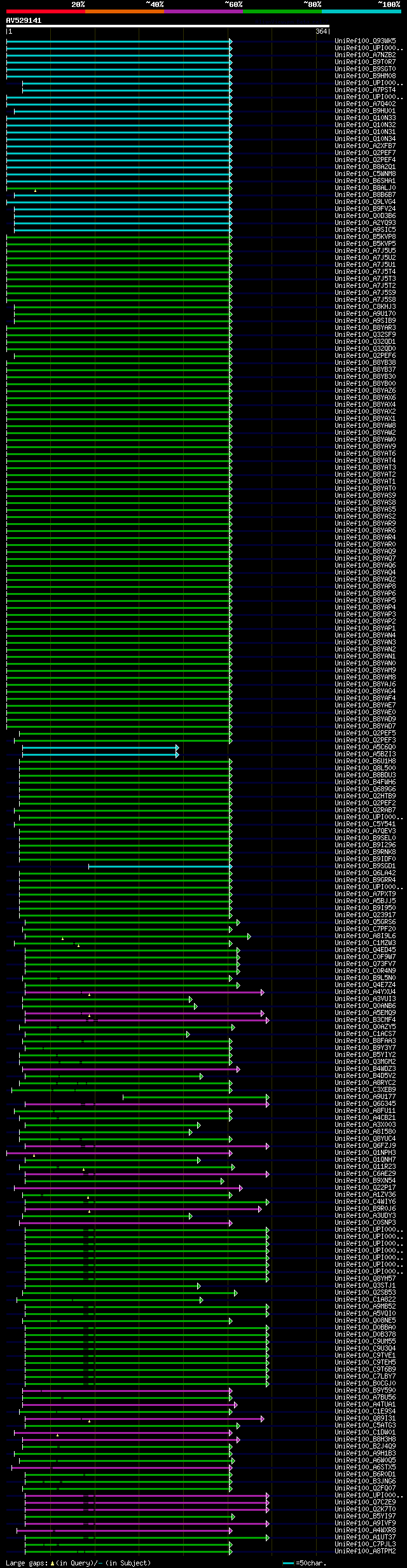Click the cyan alignment bar of B9SGD1

tap(159, 866)
